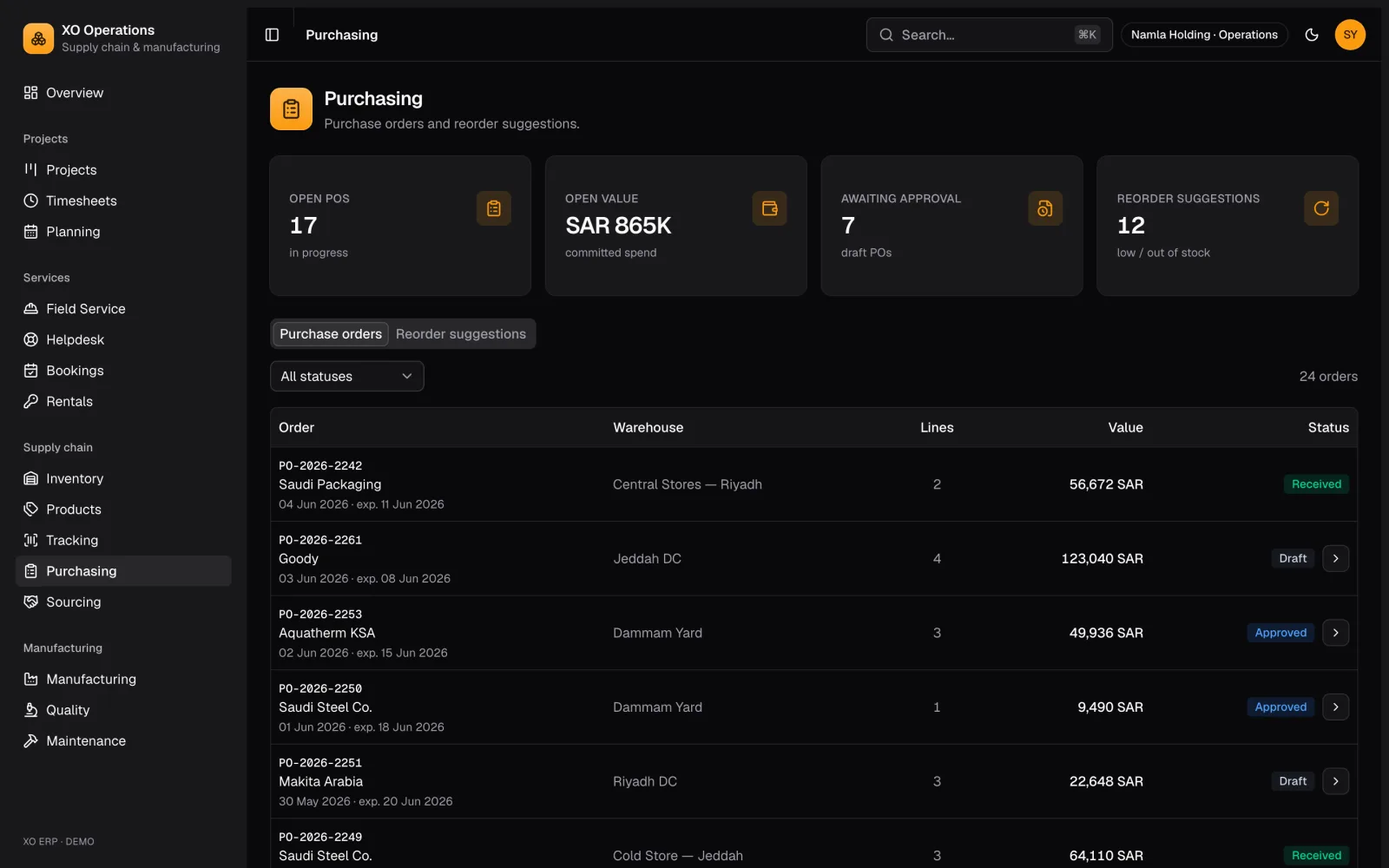Switch to the Reorder suggestions tab
Screen dimensions: 1389x868
click(x=461, y=334)
